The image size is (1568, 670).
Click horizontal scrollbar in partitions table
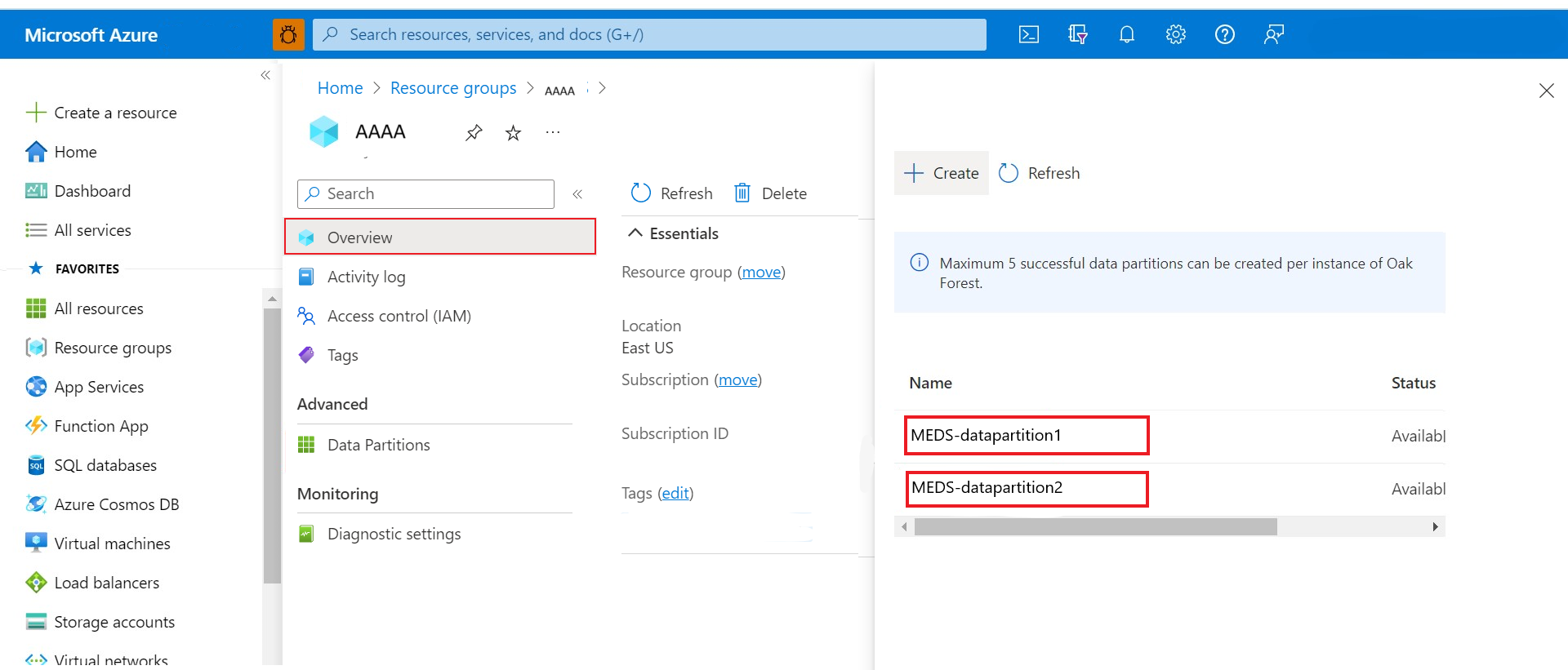[1095, 527]
